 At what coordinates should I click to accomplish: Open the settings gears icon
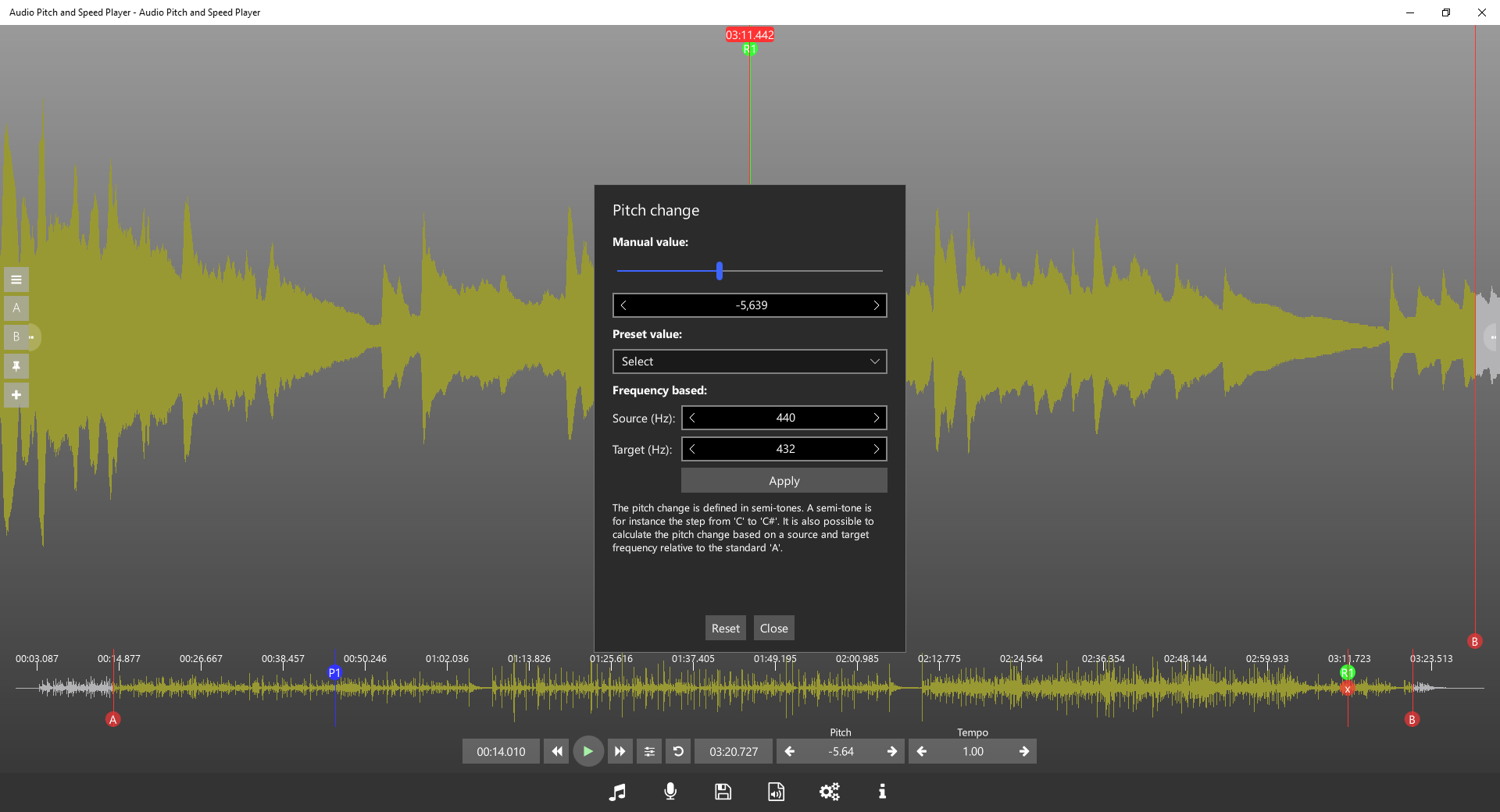pyautogui.click(x=829, y=792)
